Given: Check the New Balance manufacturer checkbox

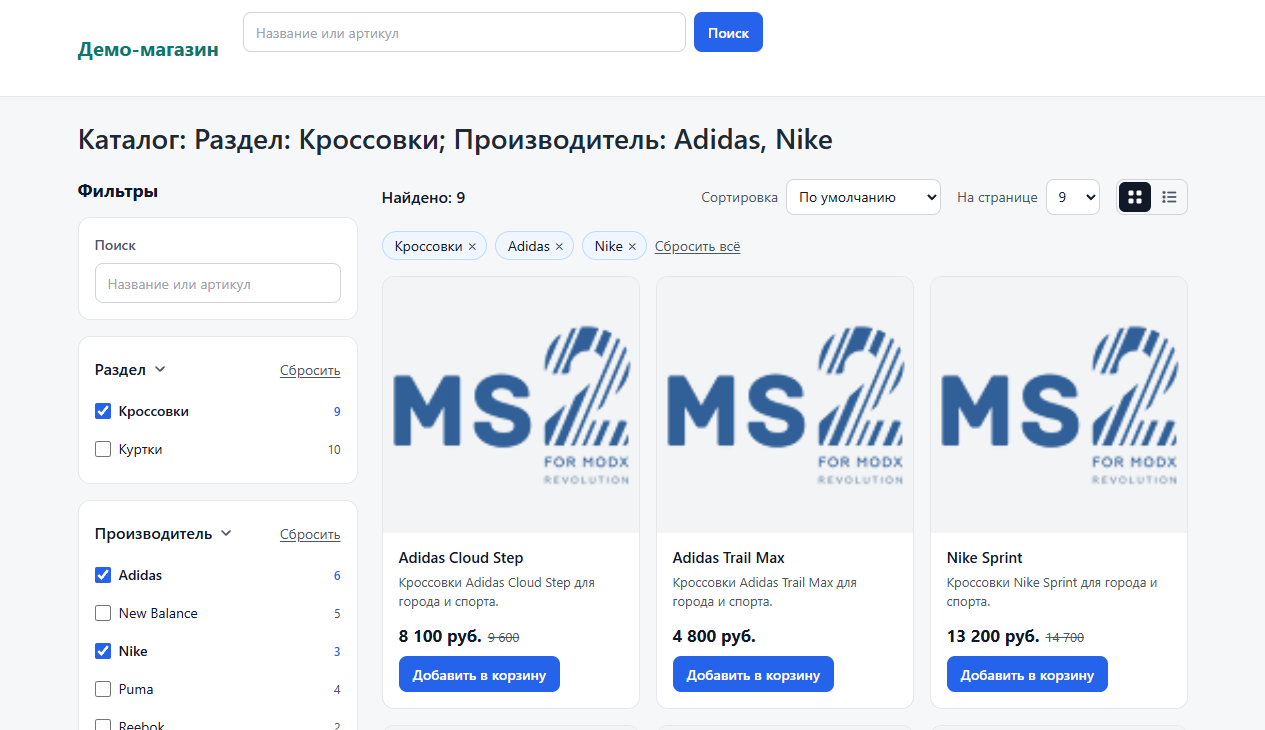Looking at the screenshot, I should (103, 613).
